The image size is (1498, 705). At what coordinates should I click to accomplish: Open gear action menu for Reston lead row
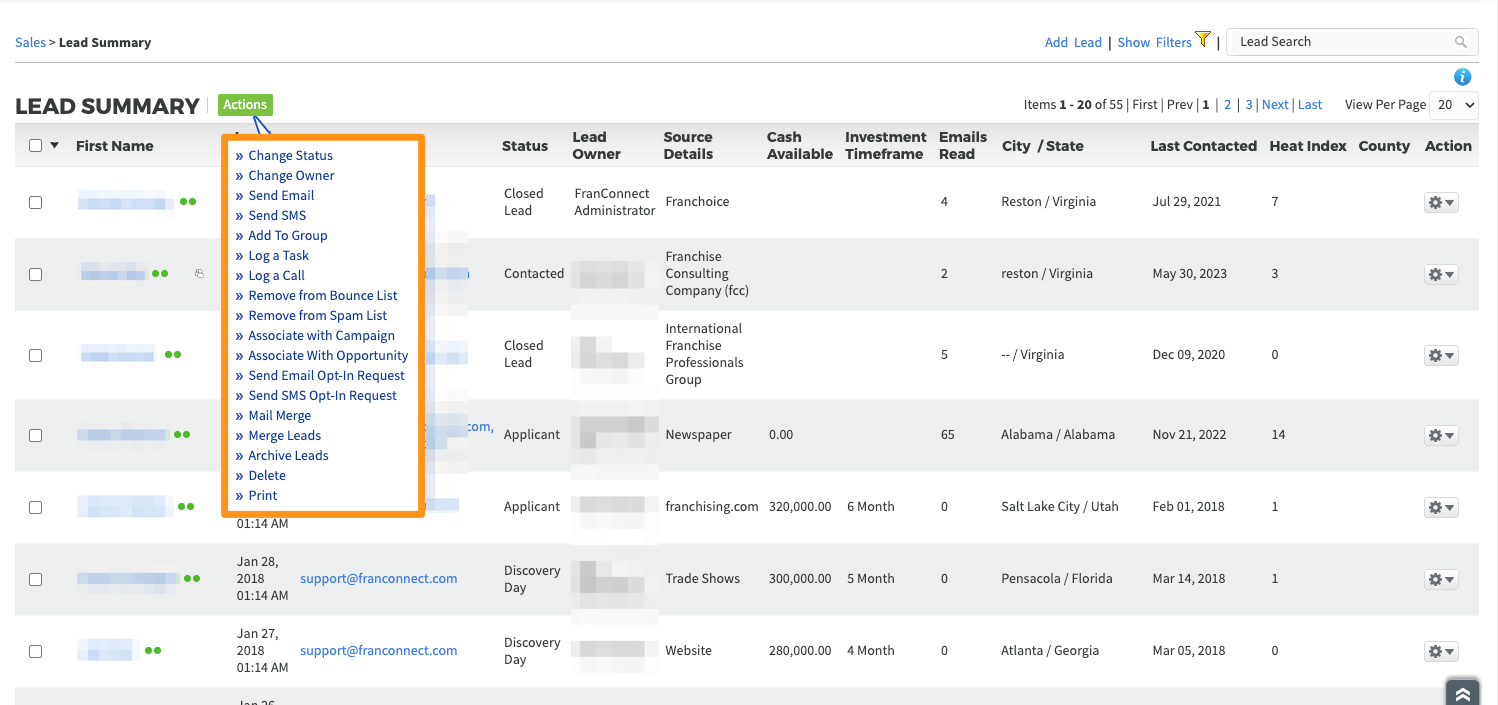coord(1441,202)
